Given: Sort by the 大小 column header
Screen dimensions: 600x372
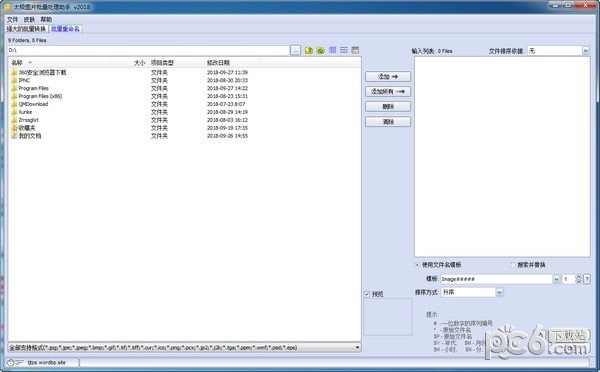Looking at the screenshot, I should (x=139, y=63).
